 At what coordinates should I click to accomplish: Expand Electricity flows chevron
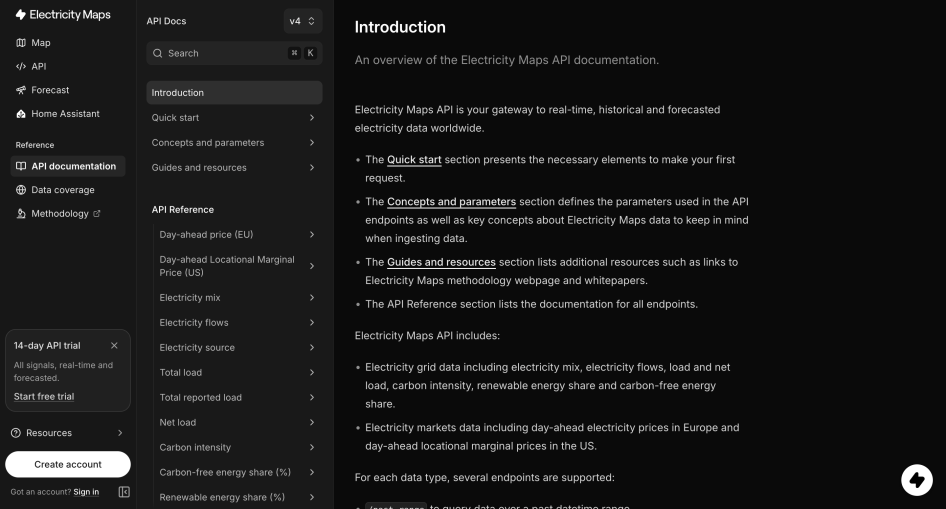[311, 322]
